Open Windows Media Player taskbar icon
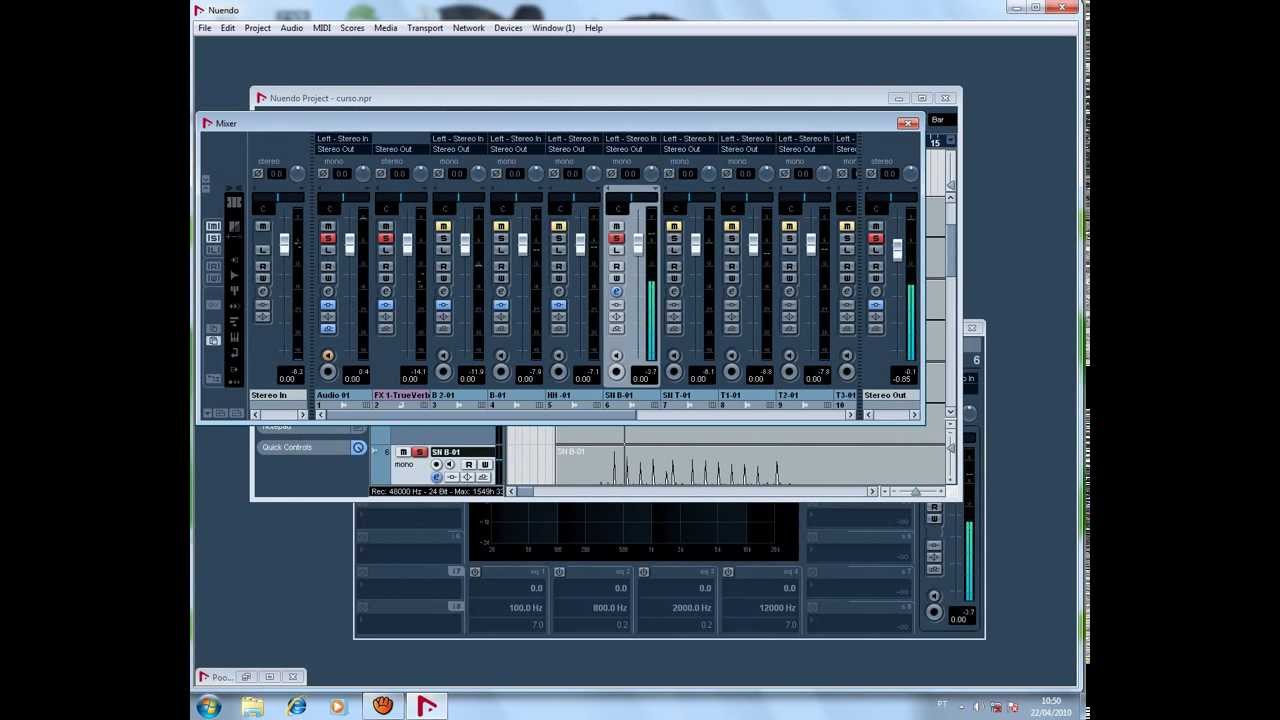This screenshot has height=720, width=1280. [338, 706]
